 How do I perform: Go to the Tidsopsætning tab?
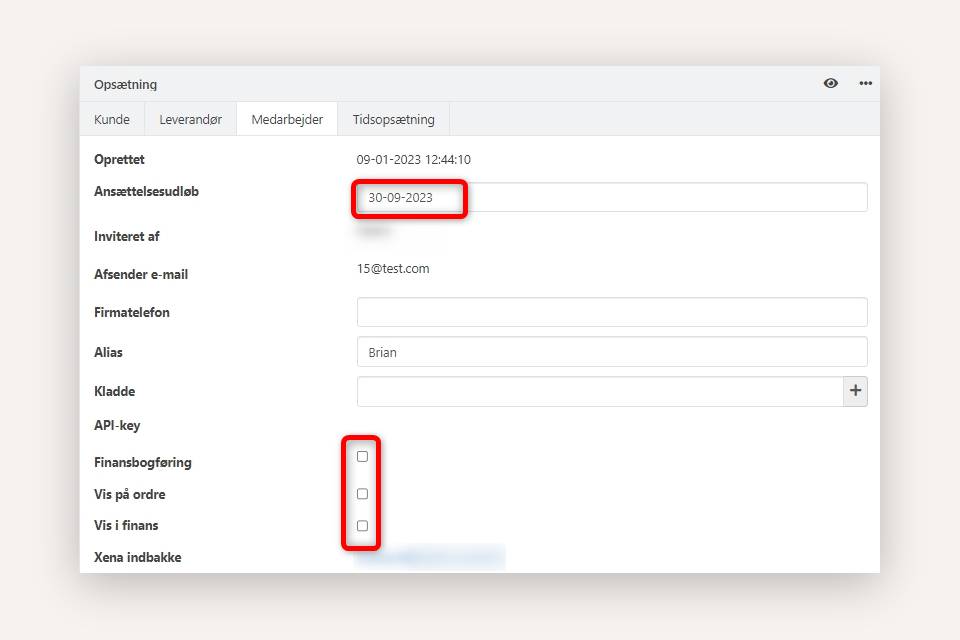[393, 119]
